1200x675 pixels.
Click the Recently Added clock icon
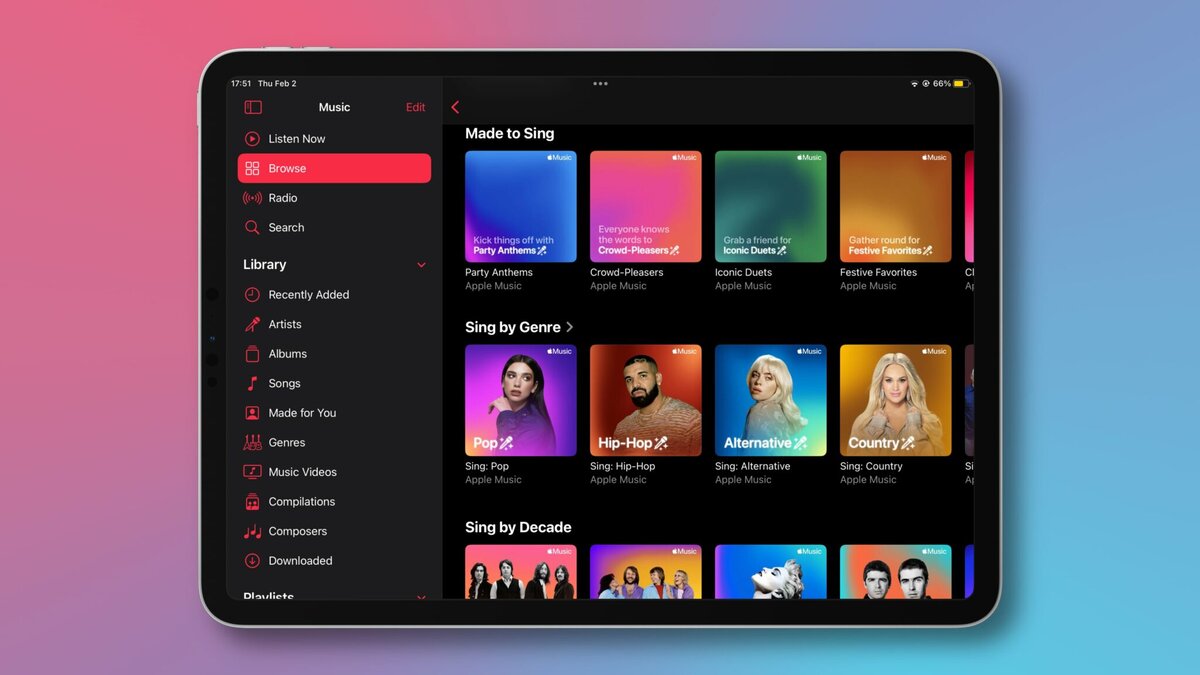tap(252, 295)
